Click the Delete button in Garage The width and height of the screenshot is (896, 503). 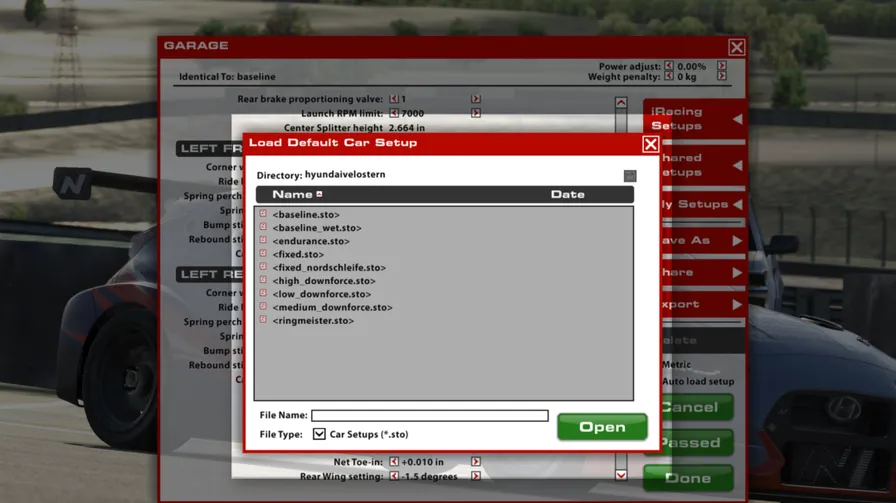pyautogui.click(x=703, y=340)
